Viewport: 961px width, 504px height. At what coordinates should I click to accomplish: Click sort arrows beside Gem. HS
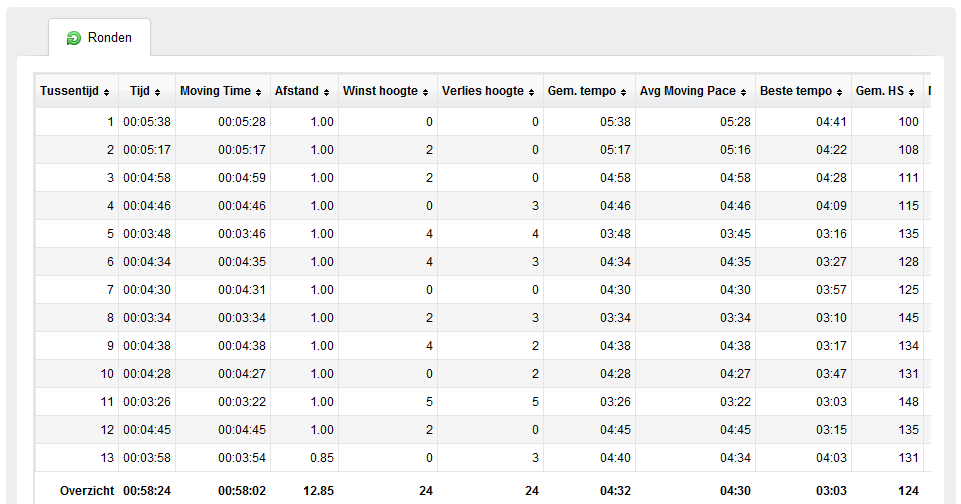point(911,92)
